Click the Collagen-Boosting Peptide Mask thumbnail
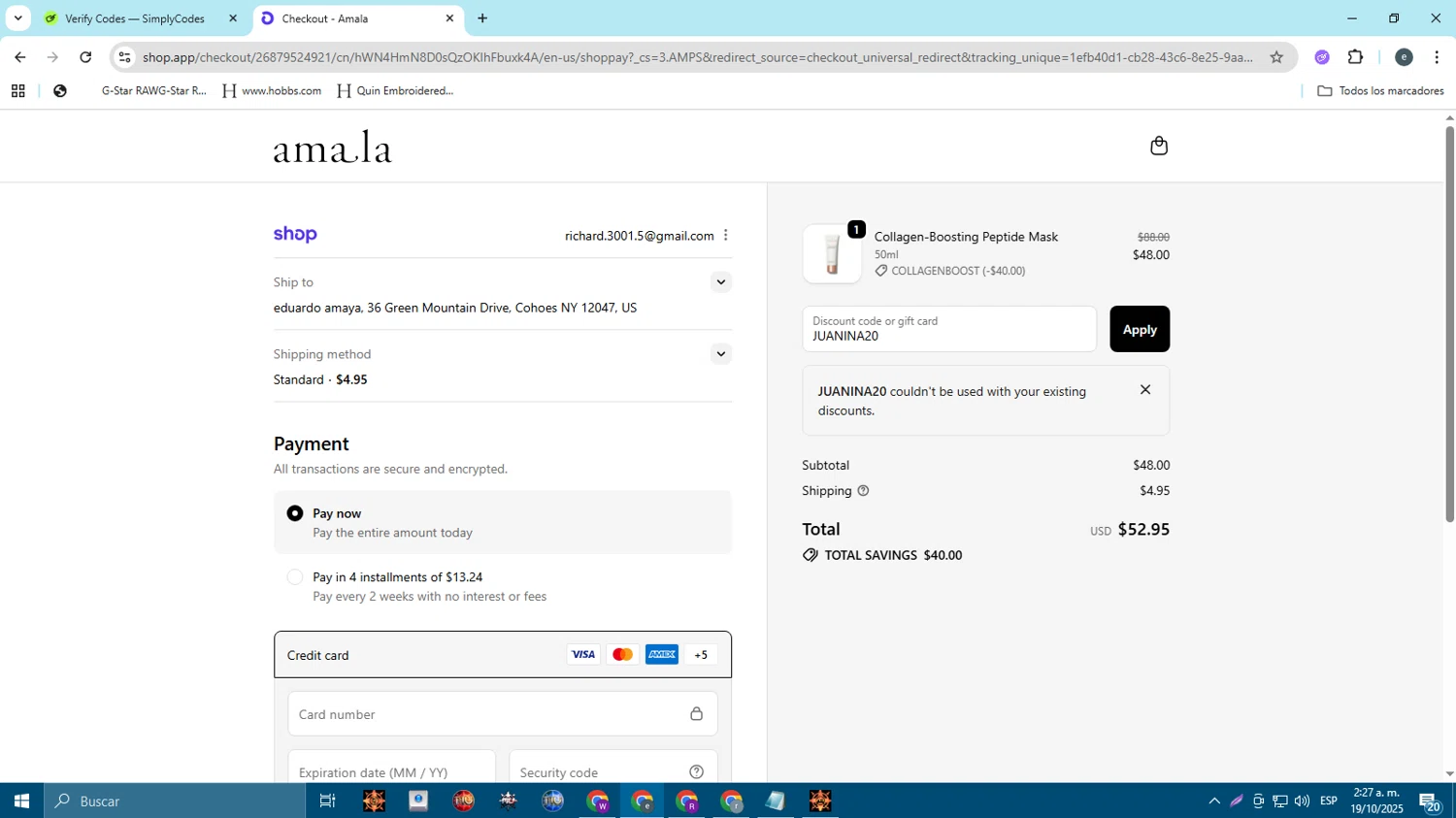The height and width of the screenshot is (818, 1456). click(x=832, y=254)
